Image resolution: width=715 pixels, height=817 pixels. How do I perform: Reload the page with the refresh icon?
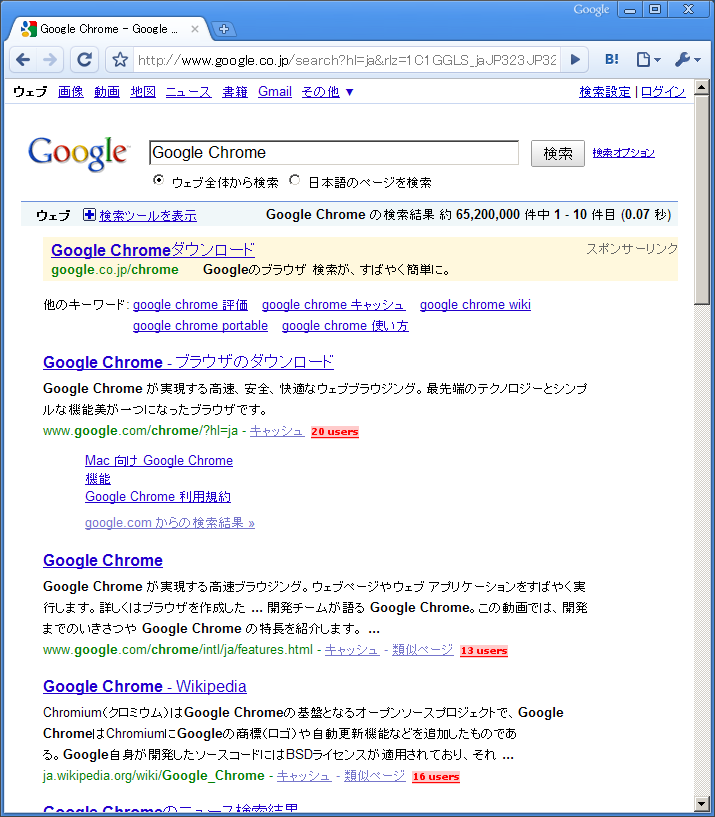click(x=84, y=60)
